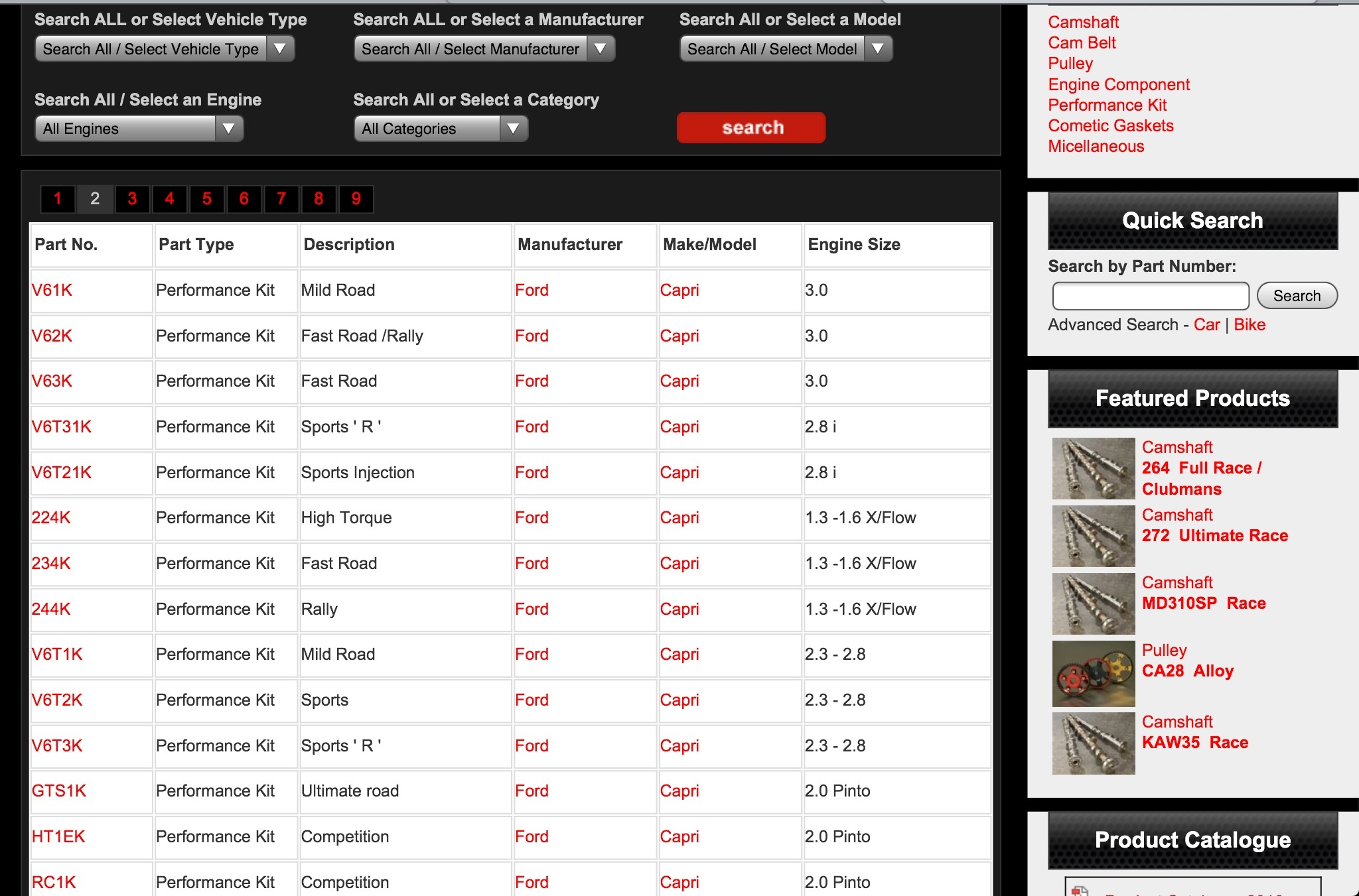Click the 272 Ultimate Race camshaft thumbnail

pos(1093,536)
